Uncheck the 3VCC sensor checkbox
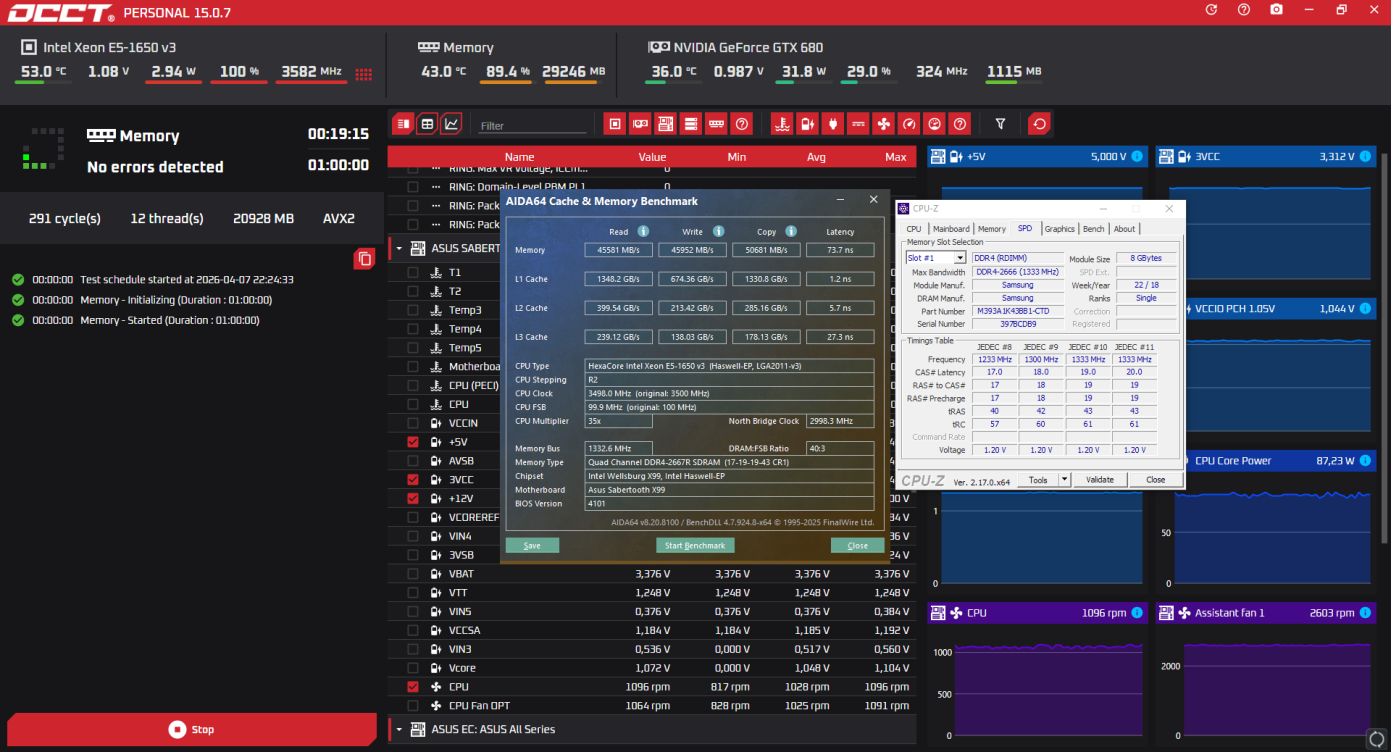 pos(413,479)
